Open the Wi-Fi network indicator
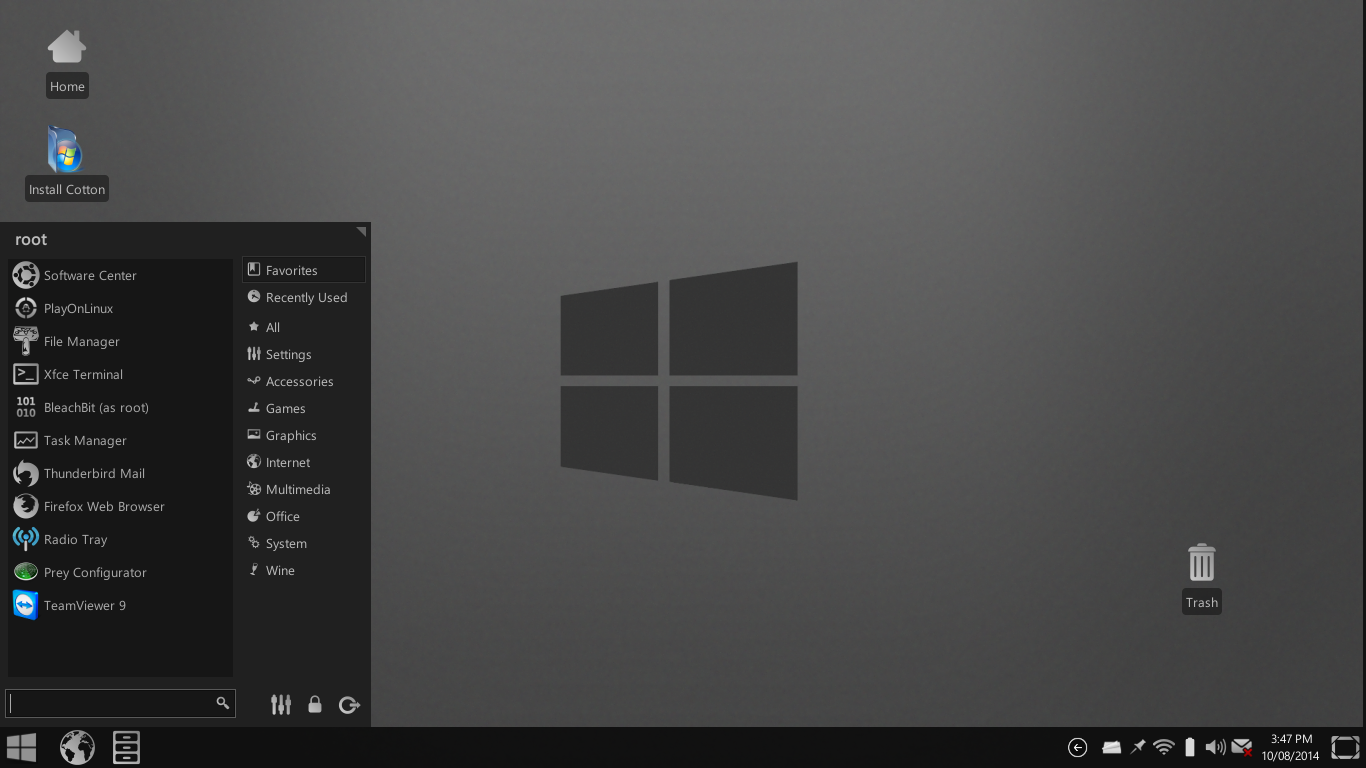The width and height of the screenshot is (1366, 768). point(1163,747)
